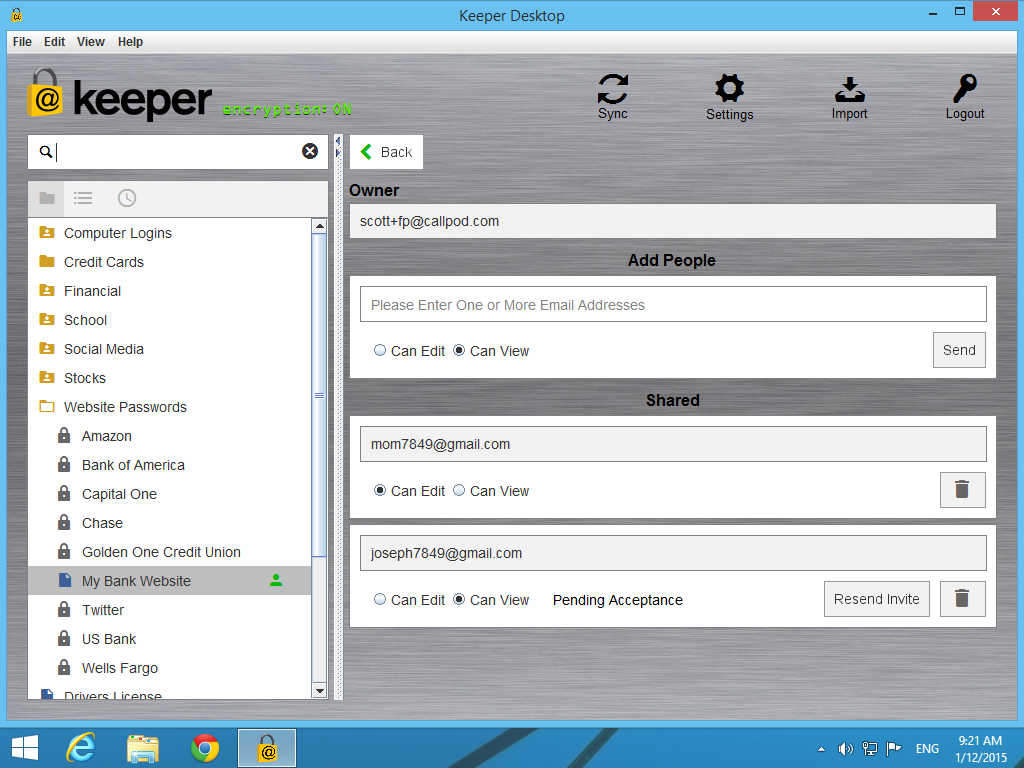The height and width of the screenshot is (768, 1024).
Task: Click the Chase lock icon
Action: click(x=64, y=522)
